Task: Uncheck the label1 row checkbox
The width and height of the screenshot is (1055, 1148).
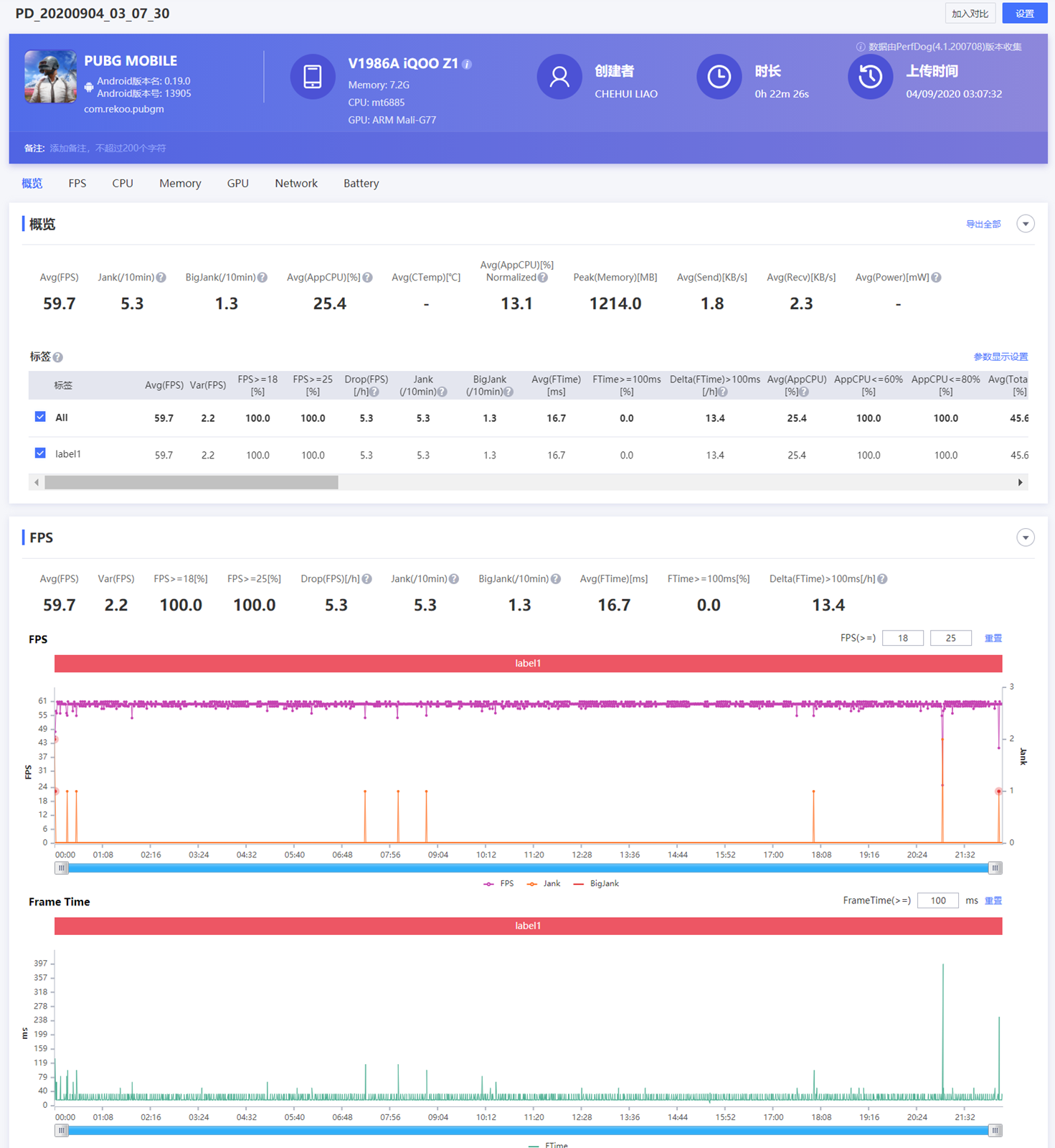Action: tap(40, 453)
